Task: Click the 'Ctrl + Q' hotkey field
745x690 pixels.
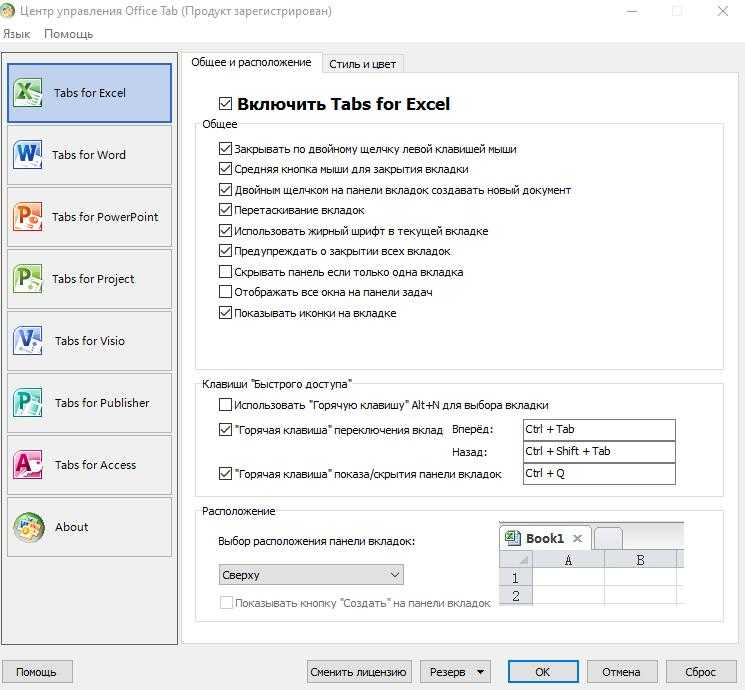Action: tap(599, 473)
